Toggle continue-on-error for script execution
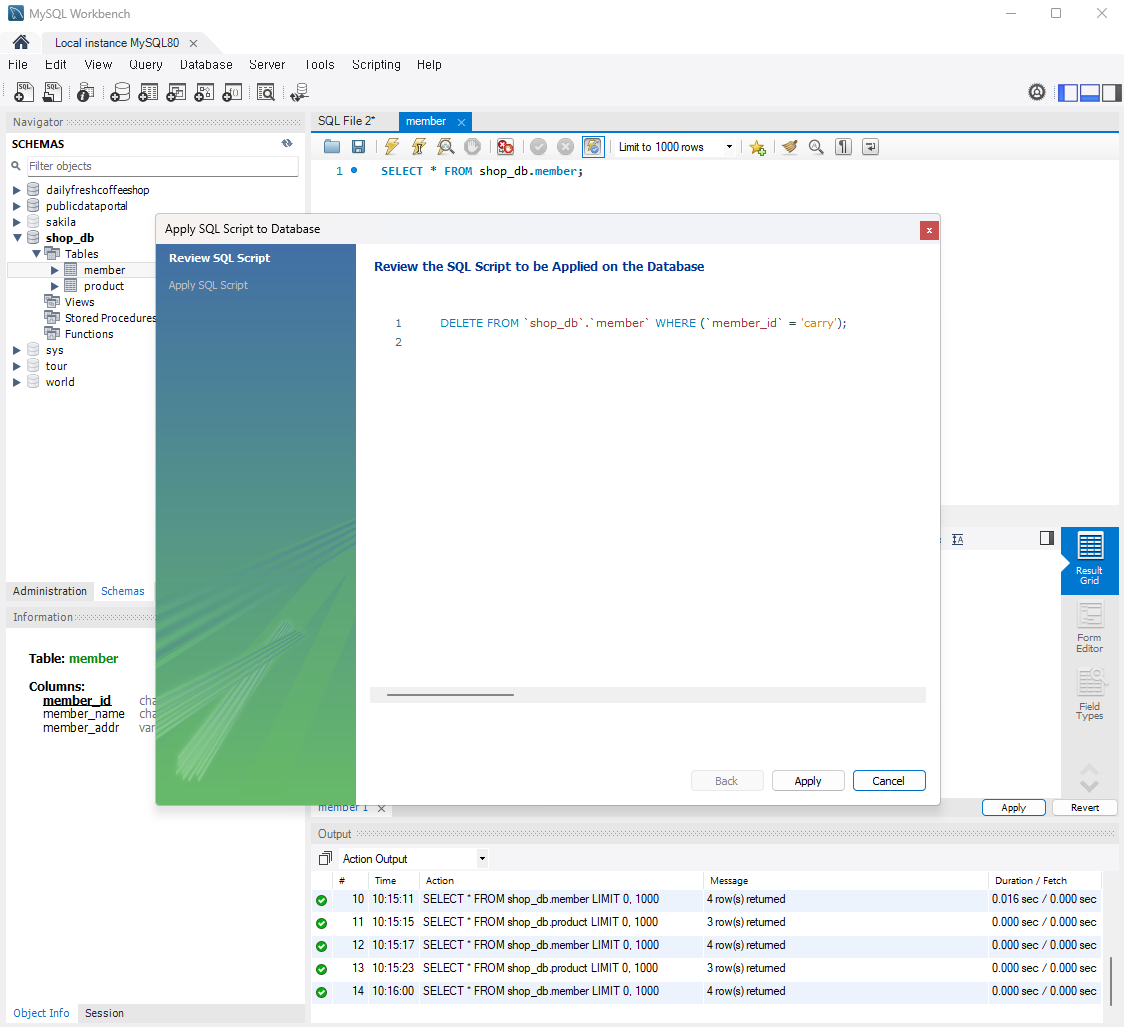 (x=505, y=147)
